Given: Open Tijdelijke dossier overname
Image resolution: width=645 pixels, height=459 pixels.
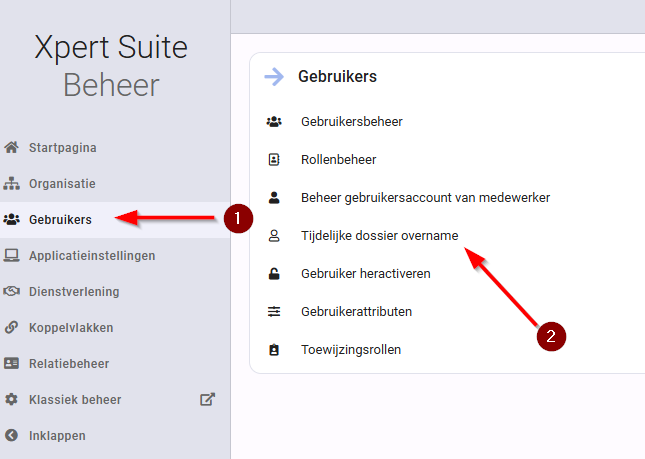Looking at the screenshot, I should point(379,236).
